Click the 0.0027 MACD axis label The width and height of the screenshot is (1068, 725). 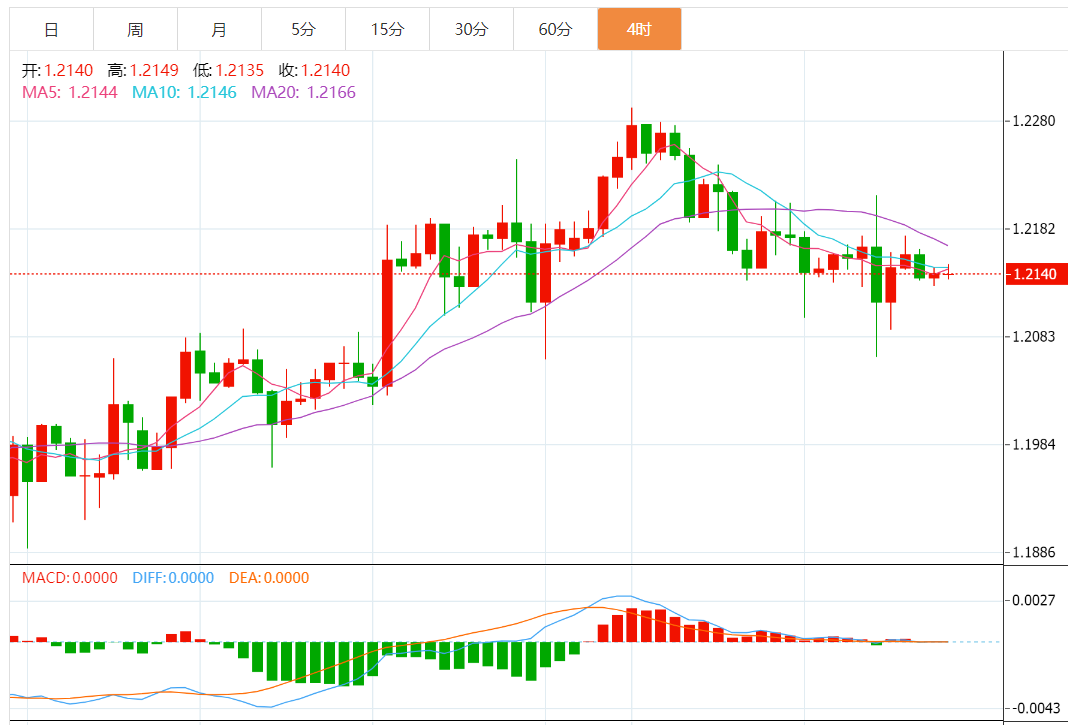1033,601
